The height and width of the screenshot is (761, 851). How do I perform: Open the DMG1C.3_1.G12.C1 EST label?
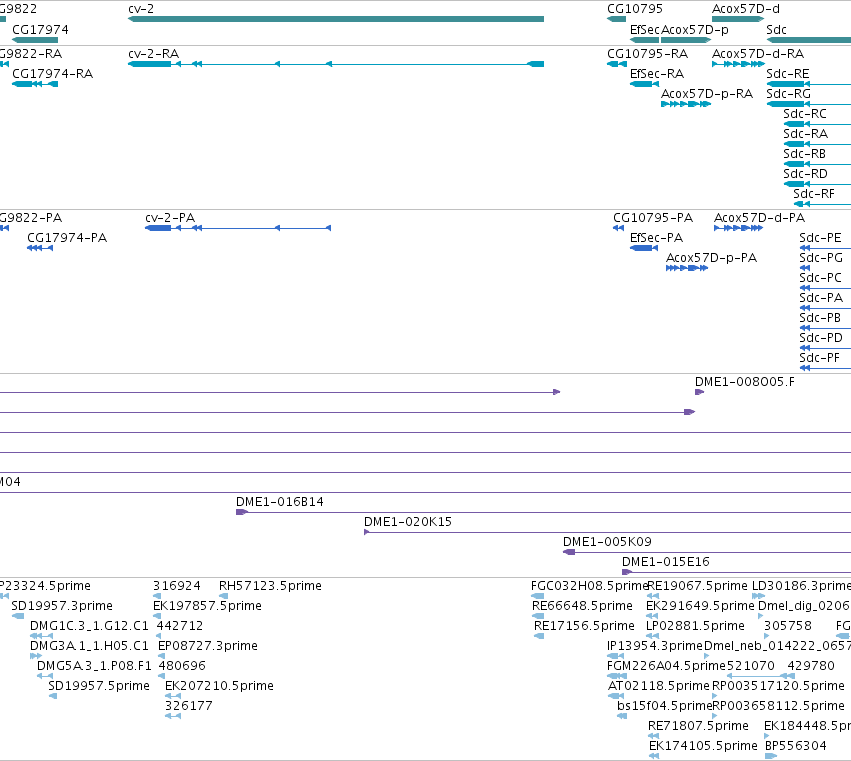pos(89,626)
